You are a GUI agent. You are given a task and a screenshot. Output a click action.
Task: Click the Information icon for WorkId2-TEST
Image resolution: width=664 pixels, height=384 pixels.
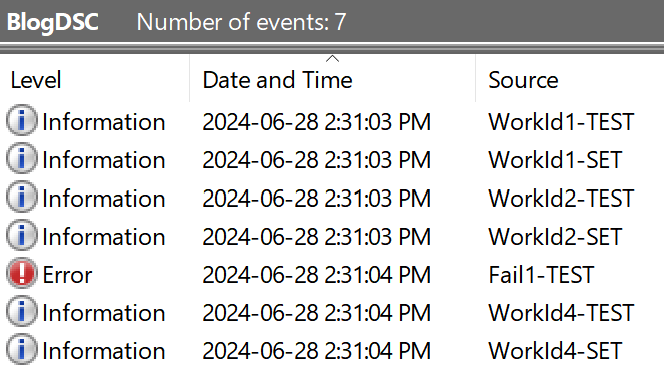pos(22,197)
